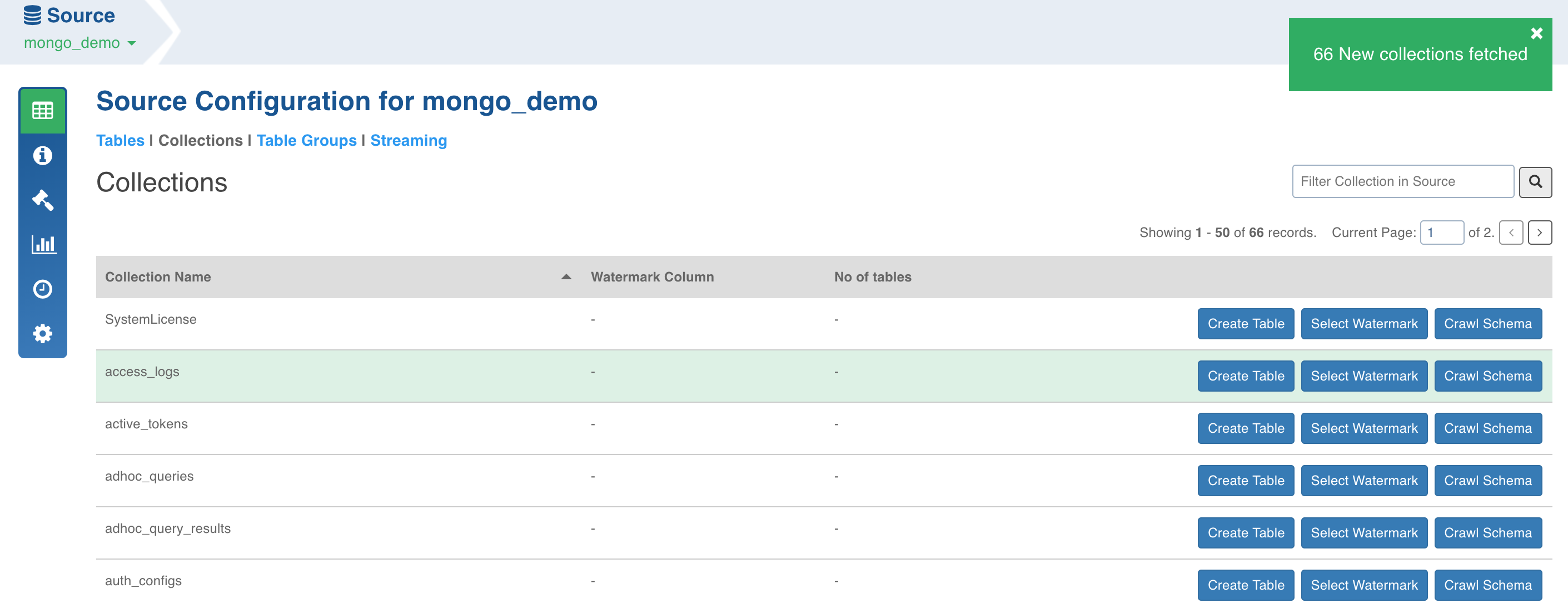This screenshot has width=1568, height=608.
Task: Open the gear settings sidebar icon
Action: tap(43, 333)
